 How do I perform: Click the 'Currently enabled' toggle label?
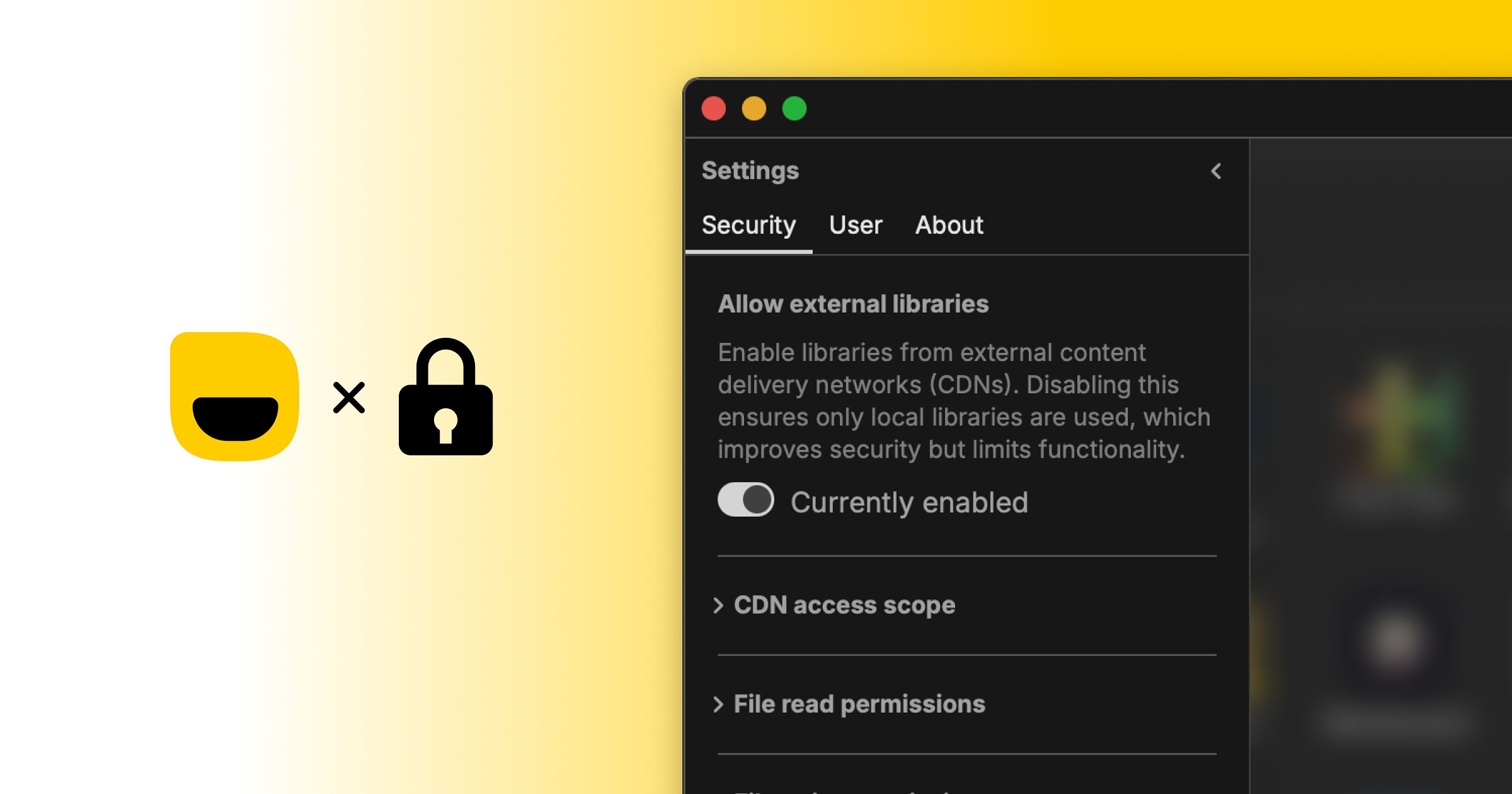[x=909, y=502]
